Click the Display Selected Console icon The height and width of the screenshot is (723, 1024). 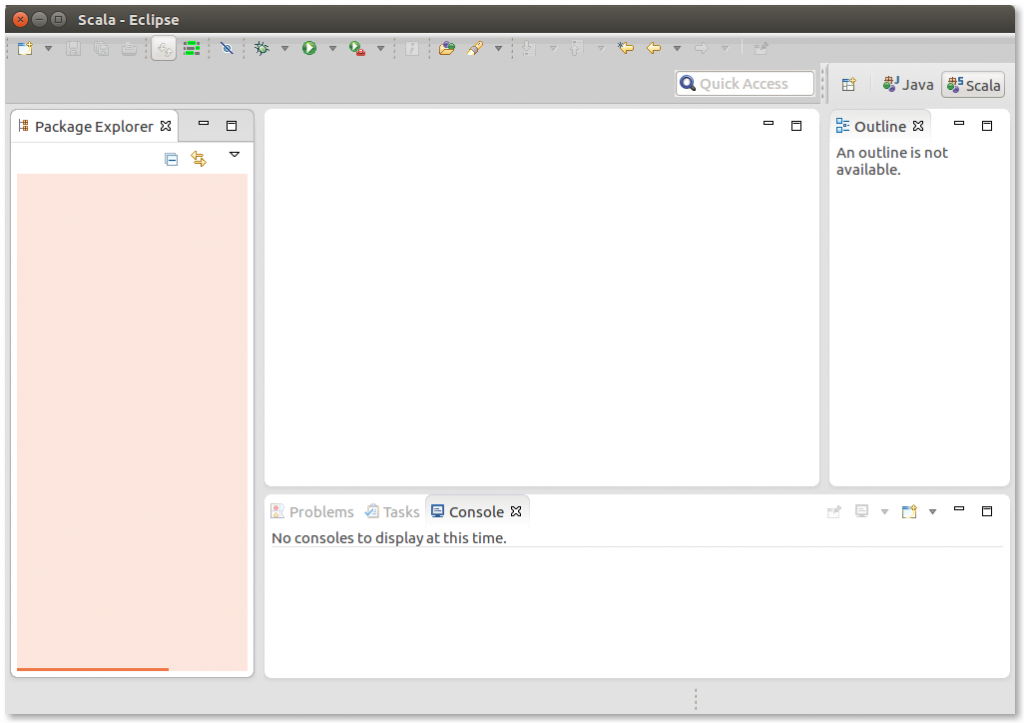point(862,511)
